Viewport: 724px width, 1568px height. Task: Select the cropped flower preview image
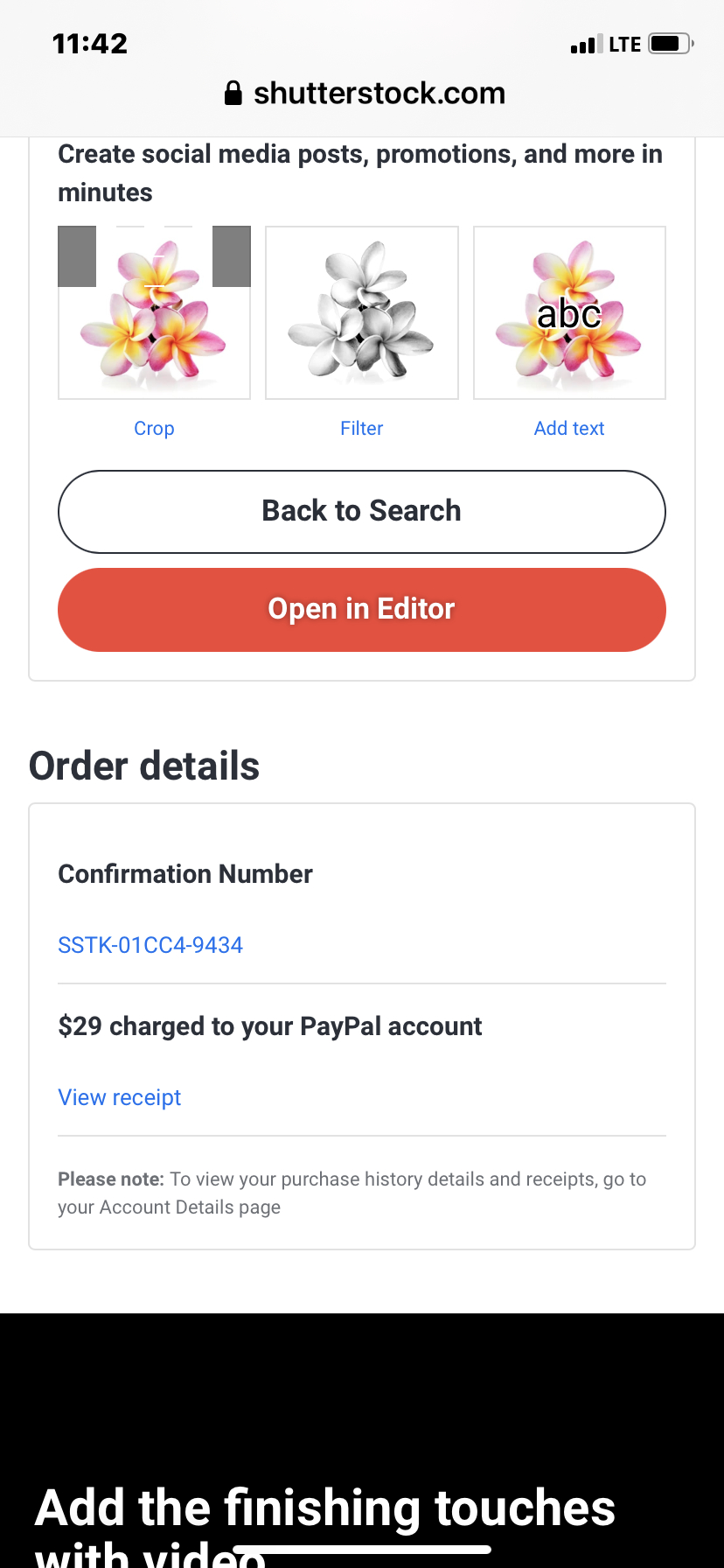point(154,312)
